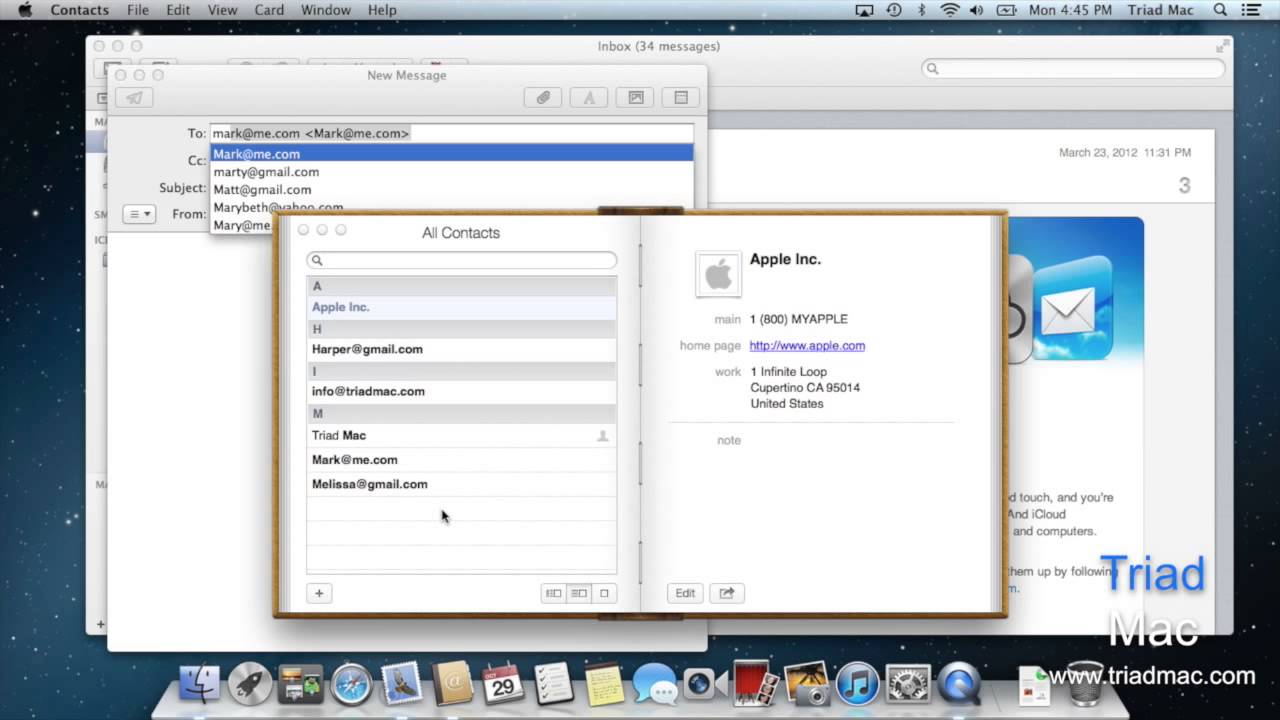Choose Mark@me.com autocomplete suggestion

[x=451, y=154]
